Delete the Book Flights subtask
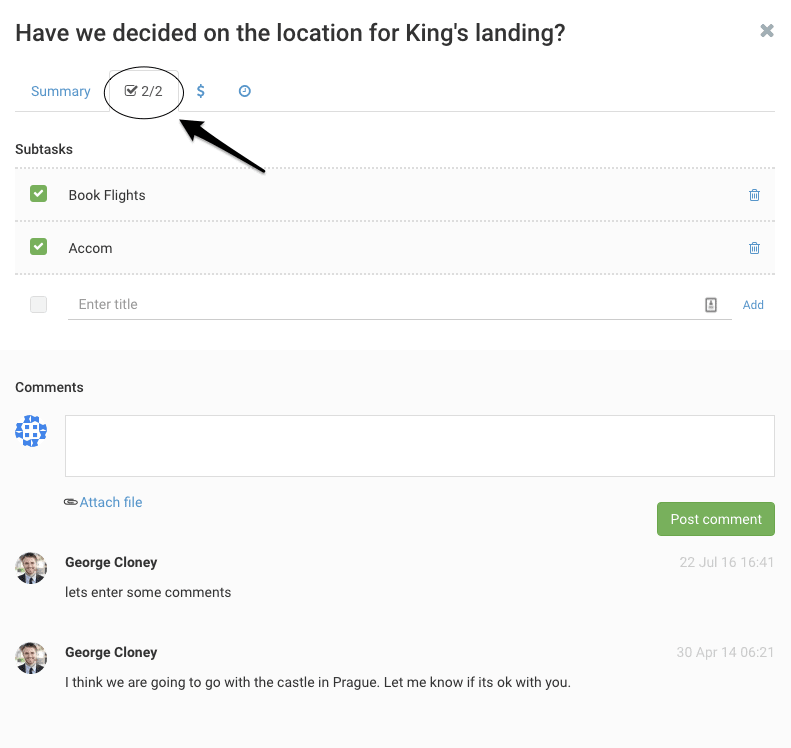Screen dimensions: 791x748 (754, 195)
